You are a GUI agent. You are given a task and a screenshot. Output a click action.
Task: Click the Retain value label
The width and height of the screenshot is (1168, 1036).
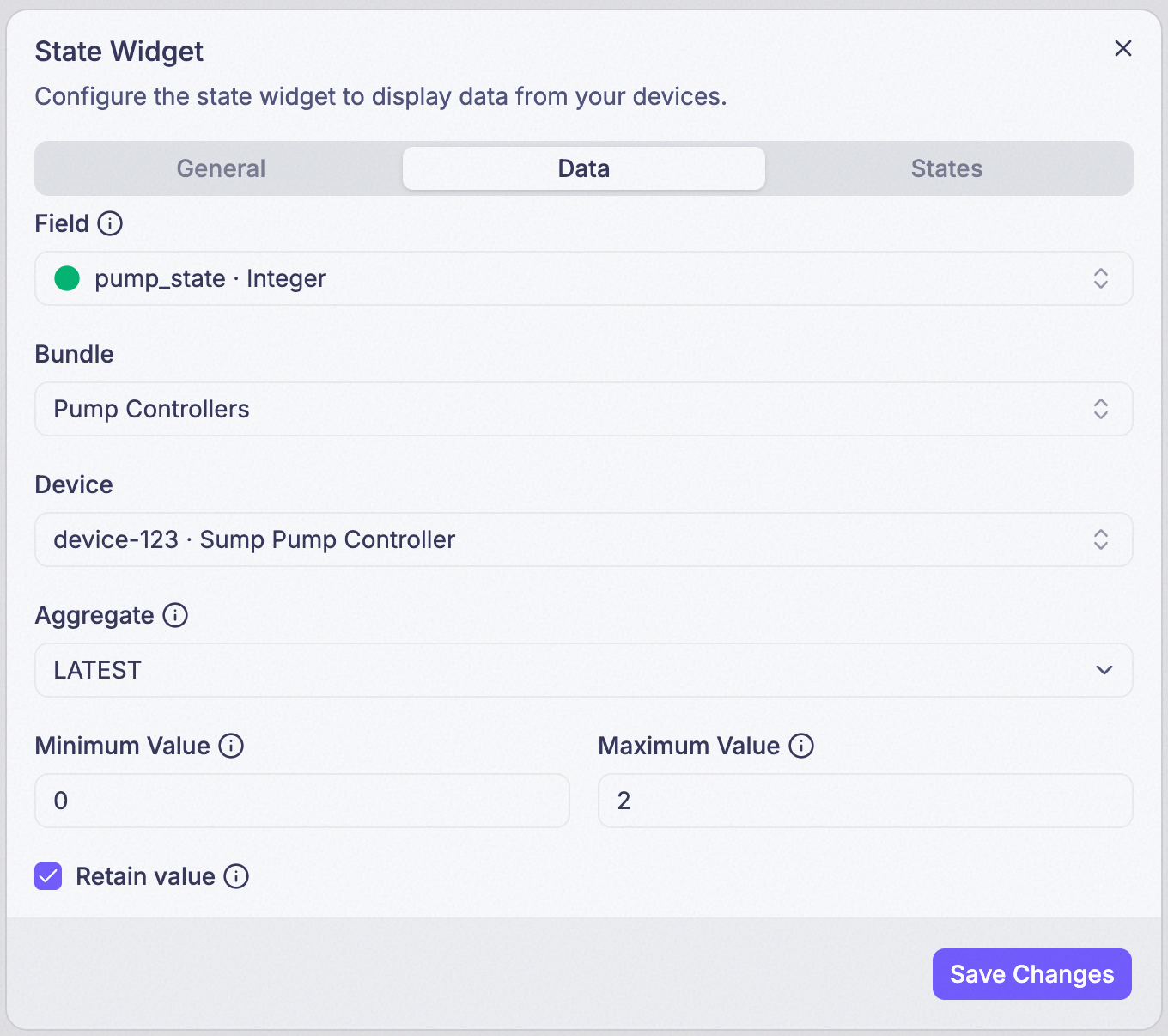pyautogui.click(x=145, y=876)
